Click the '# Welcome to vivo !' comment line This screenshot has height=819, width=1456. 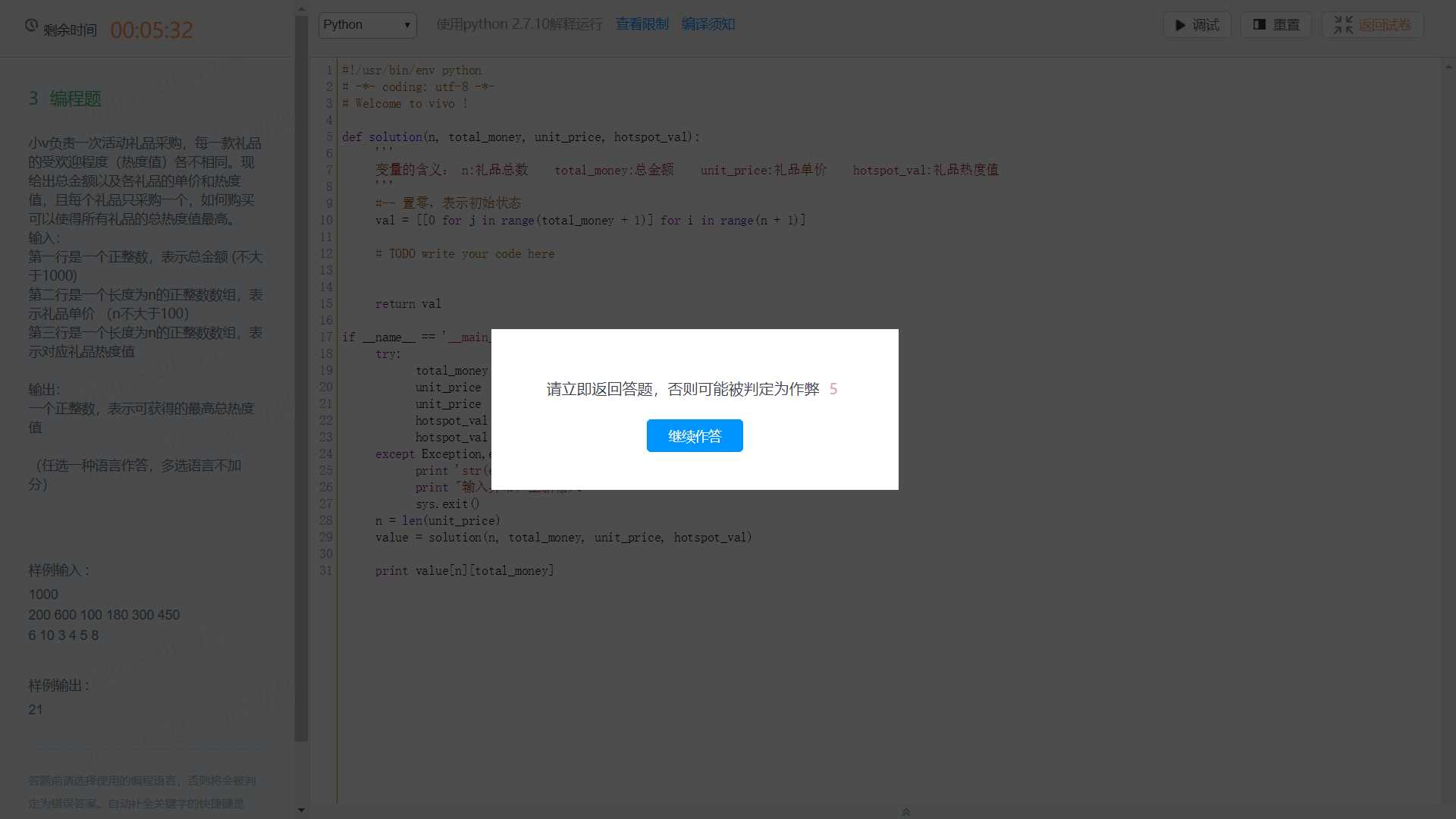(x=405, y=104)
